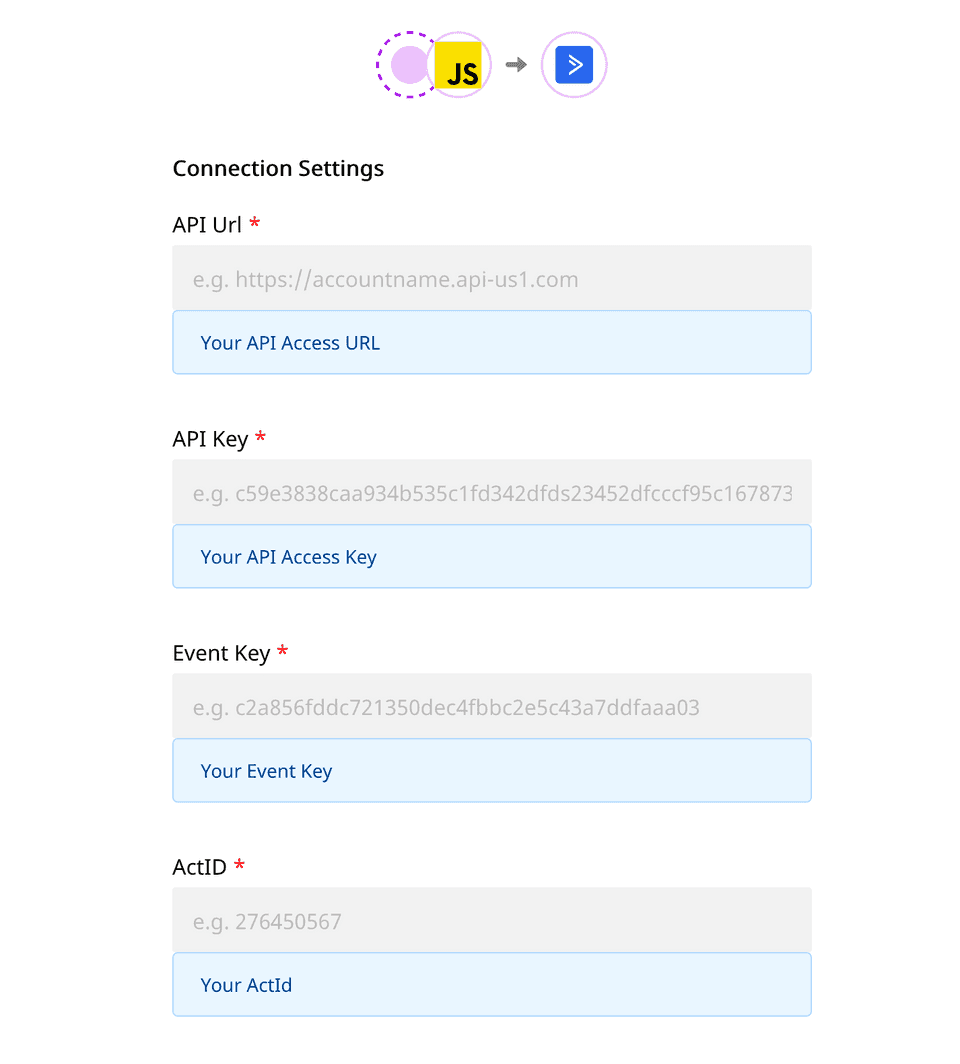Viewport: 960px width, 1064px height.
Task: Focus the API Key input field
Action: (492, 493)
